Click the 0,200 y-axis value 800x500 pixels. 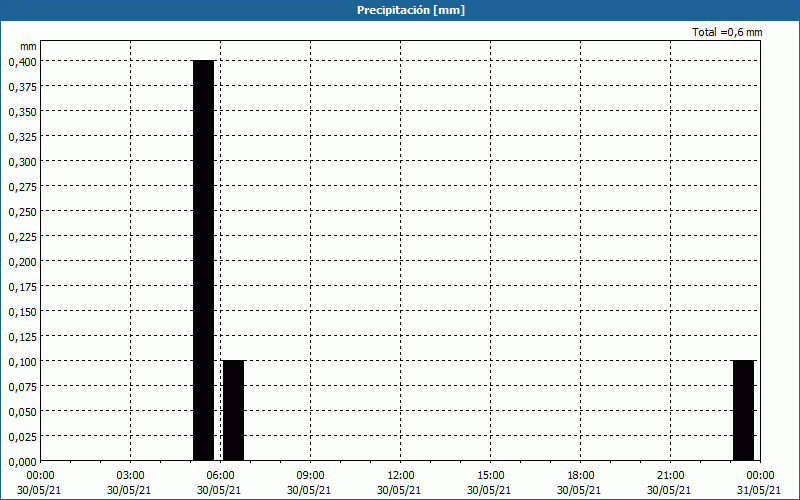[22, 261]
